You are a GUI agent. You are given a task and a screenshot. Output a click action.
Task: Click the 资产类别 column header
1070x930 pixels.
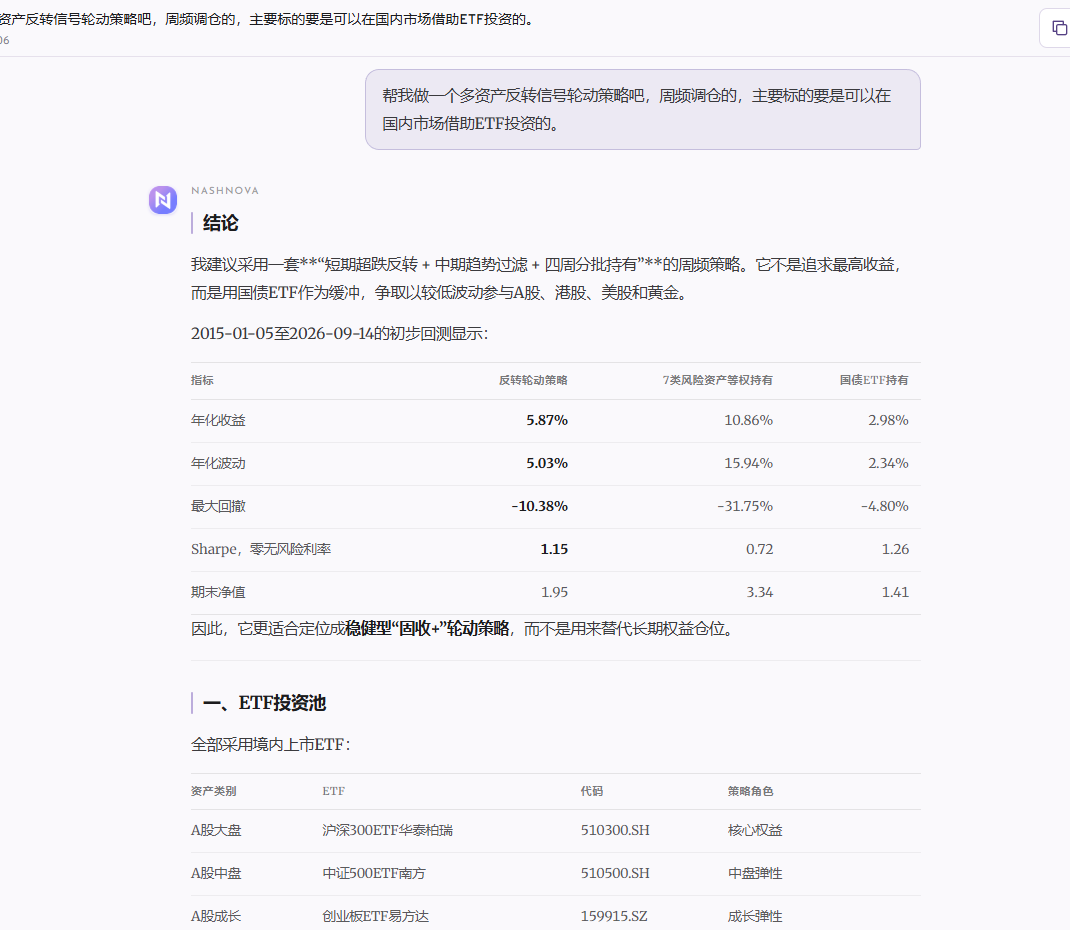(214, 791)
